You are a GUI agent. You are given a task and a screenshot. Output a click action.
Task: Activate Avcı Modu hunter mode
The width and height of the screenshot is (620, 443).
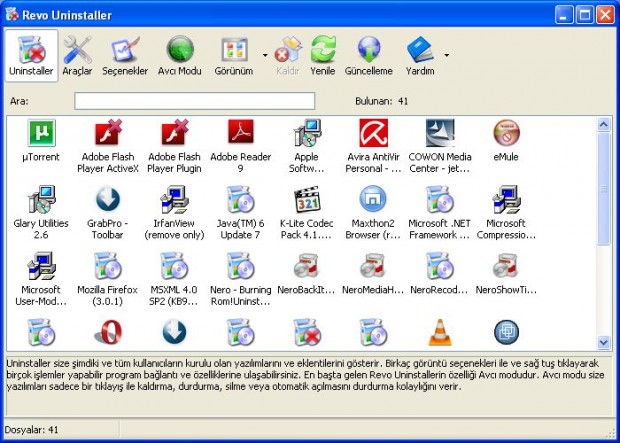tap(180, 56)
